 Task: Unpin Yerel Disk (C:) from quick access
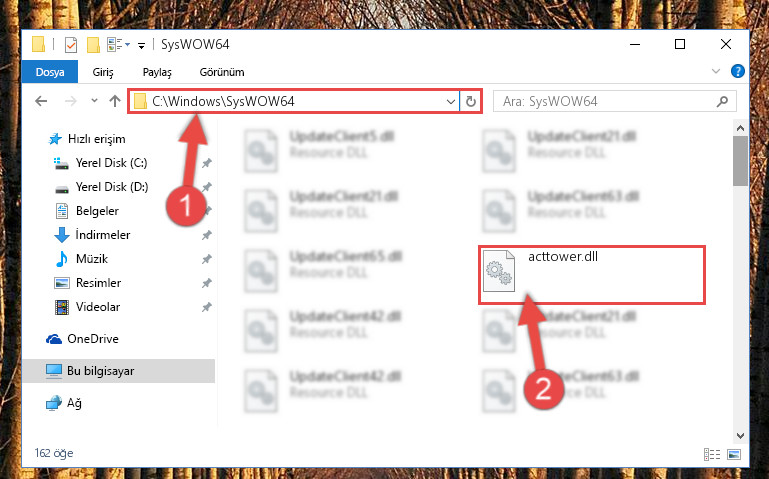(206, 163)
